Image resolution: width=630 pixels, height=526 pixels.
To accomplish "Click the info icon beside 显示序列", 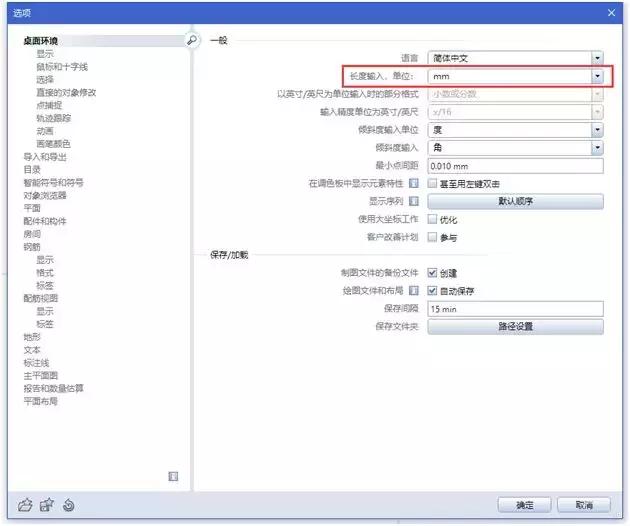I will point(413,201).
